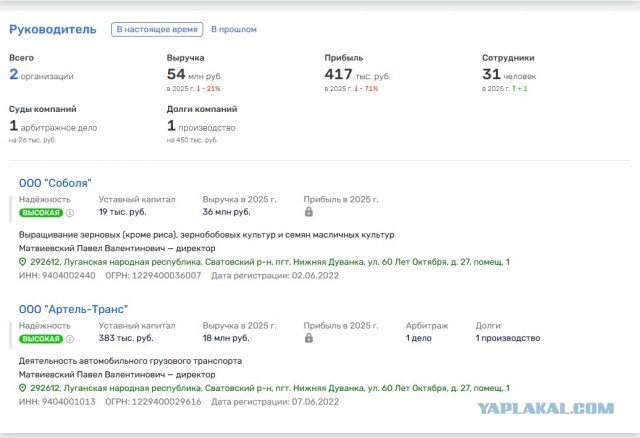Select the 'В настоящее время' tab
640x438 pixels.
157,29
